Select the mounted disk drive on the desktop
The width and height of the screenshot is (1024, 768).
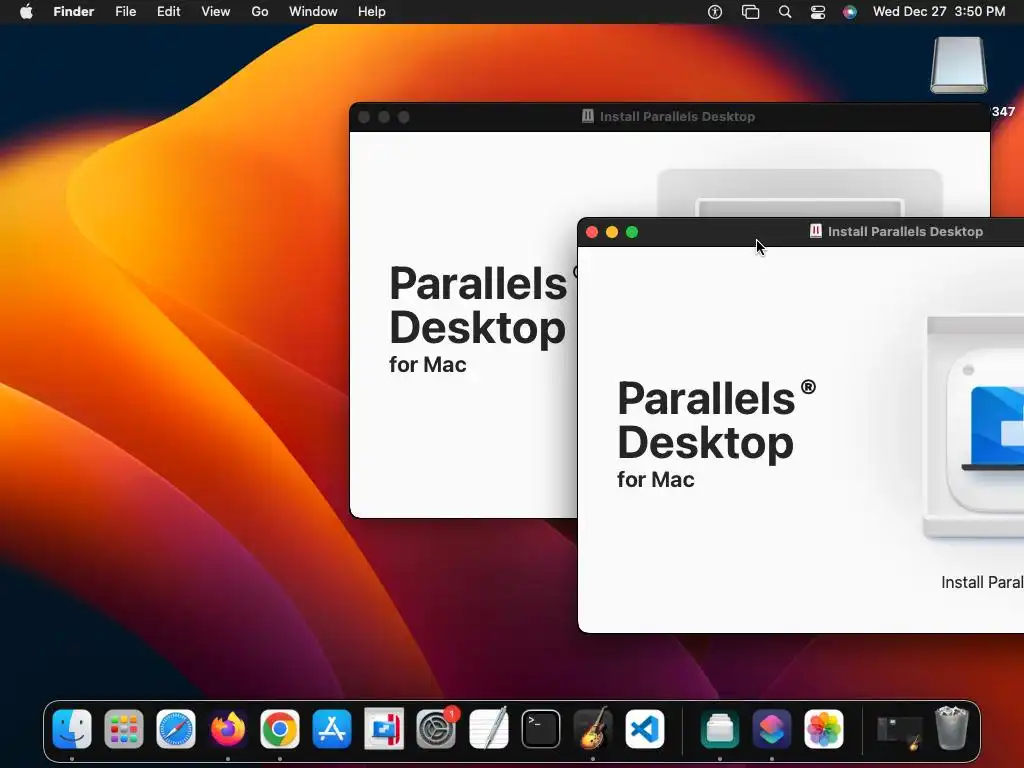pyautogui.click(x=959, y=65)
